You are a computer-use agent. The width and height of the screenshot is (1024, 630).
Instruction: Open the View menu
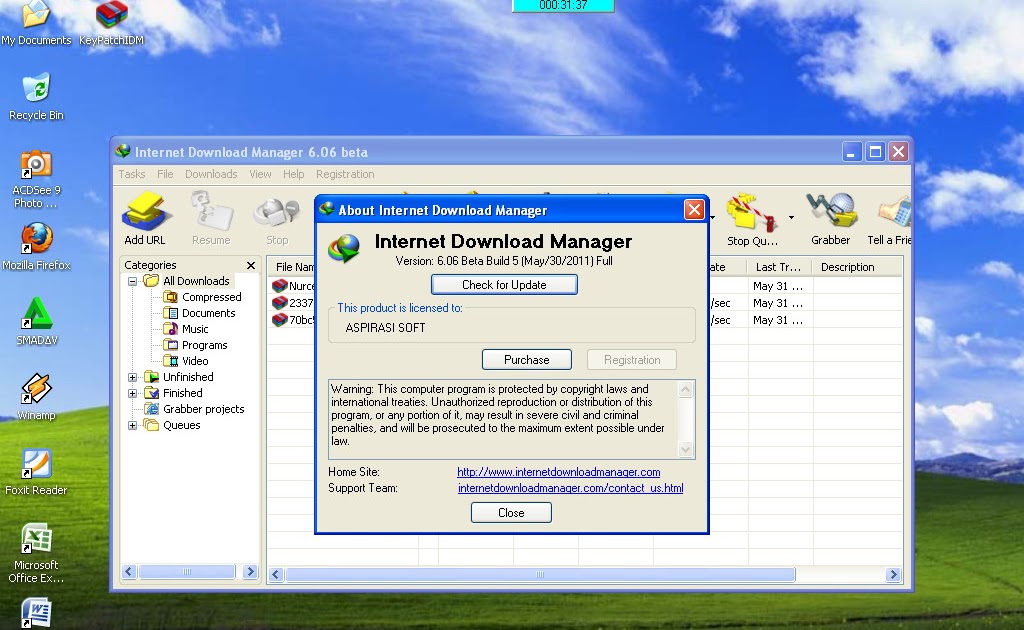pos(260,174)
